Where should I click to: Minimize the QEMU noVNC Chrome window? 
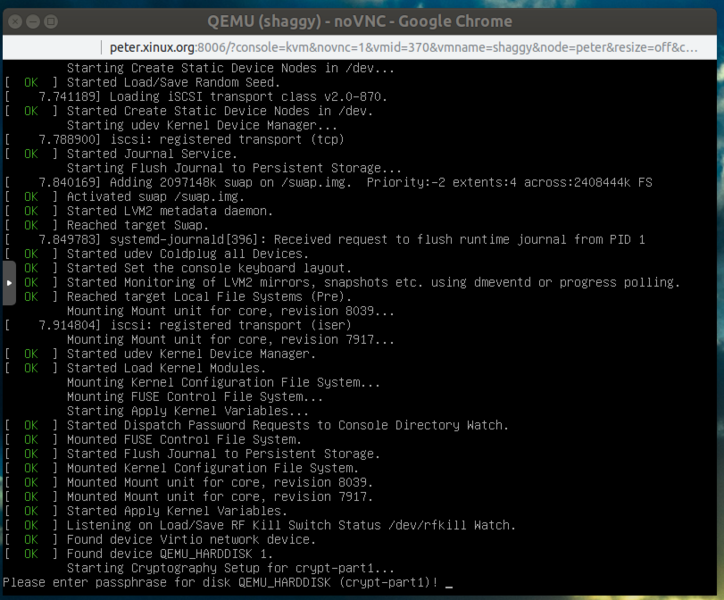pos(33,19)
